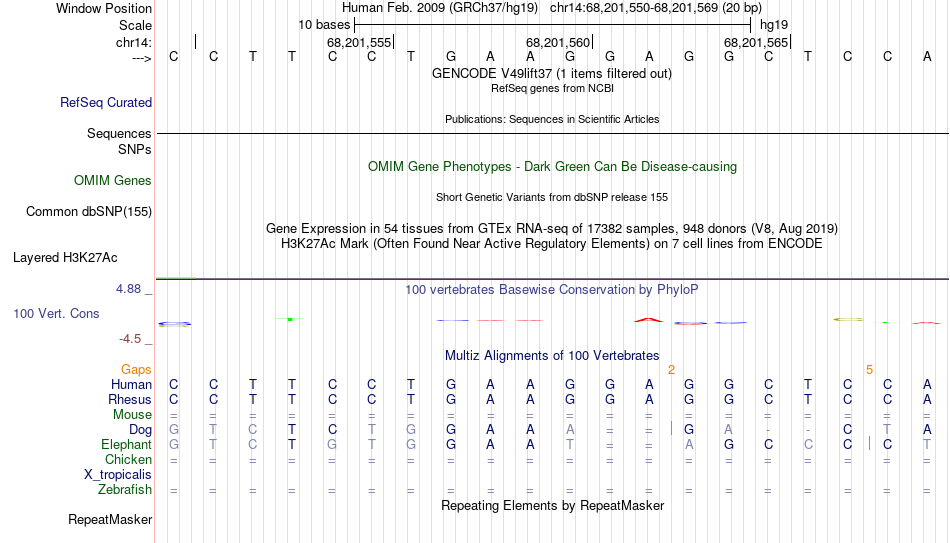Screen dimensions: 950x543
Task: Click the 68,201,555 coordinate marker
Action: [359, 42]
